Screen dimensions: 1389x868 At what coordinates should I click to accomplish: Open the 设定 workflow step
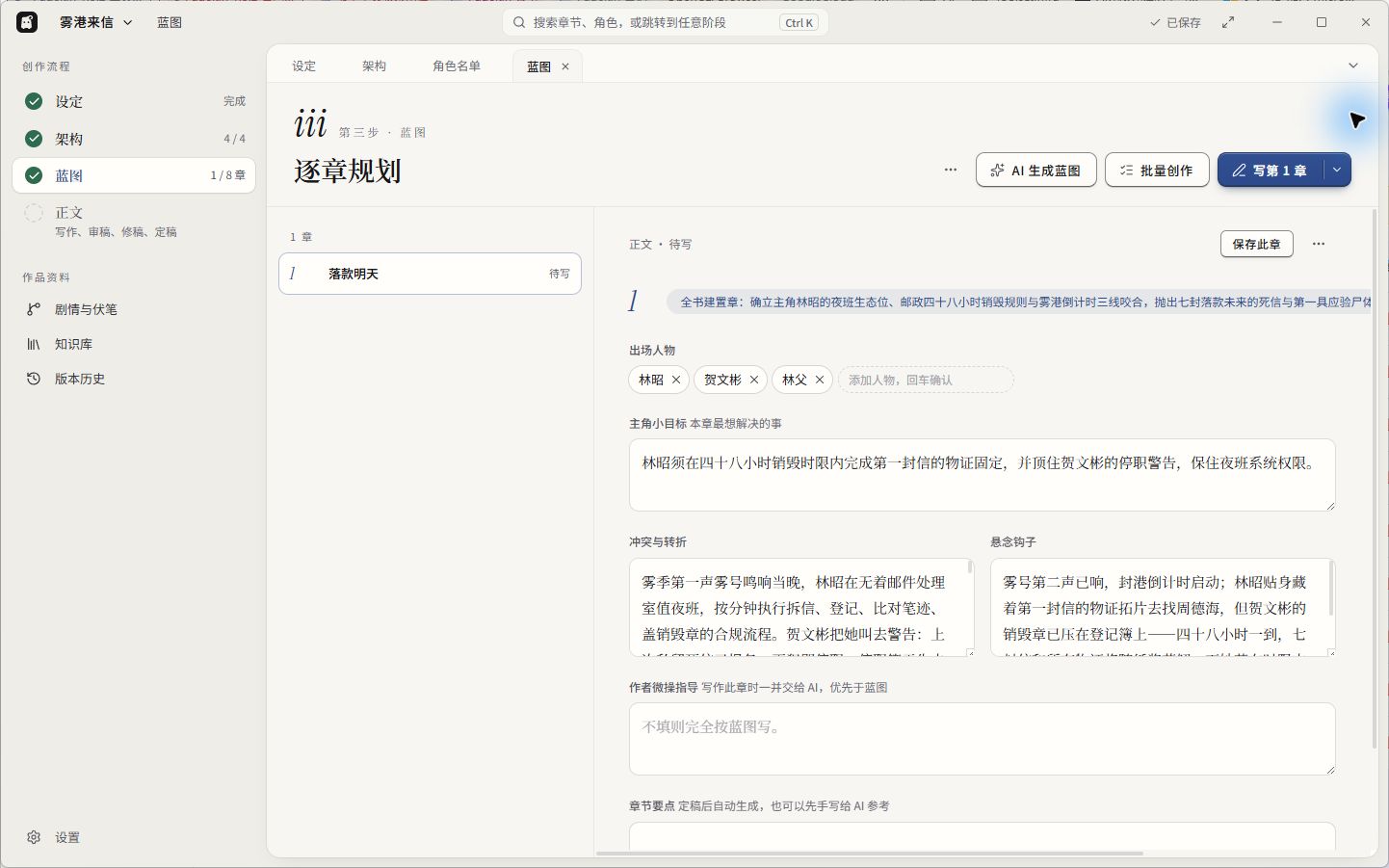134,101
